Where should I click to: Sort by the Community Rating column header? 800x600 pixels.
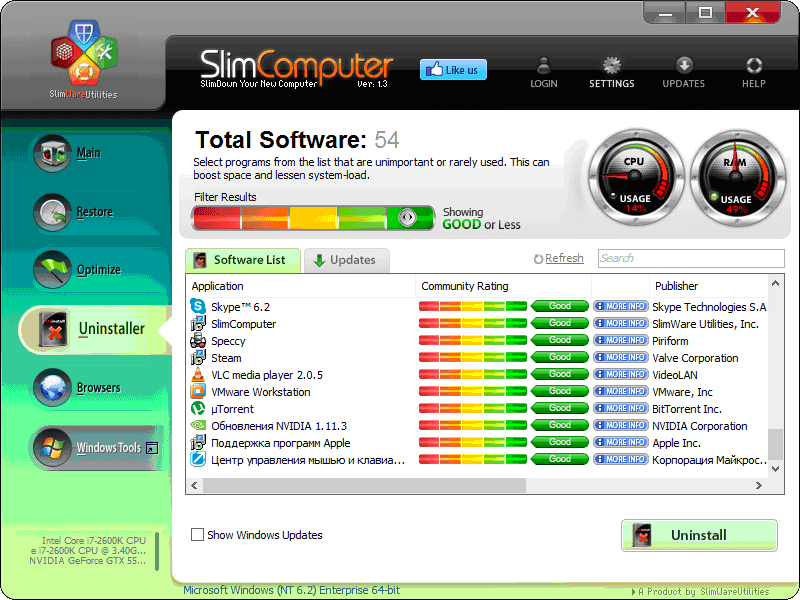(504, 286)
